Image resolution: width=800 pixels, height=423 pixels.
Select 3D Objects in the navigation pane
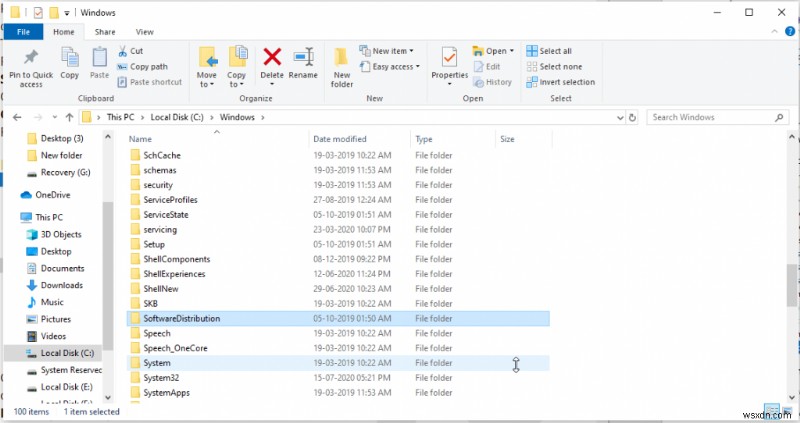click(61, 234)
